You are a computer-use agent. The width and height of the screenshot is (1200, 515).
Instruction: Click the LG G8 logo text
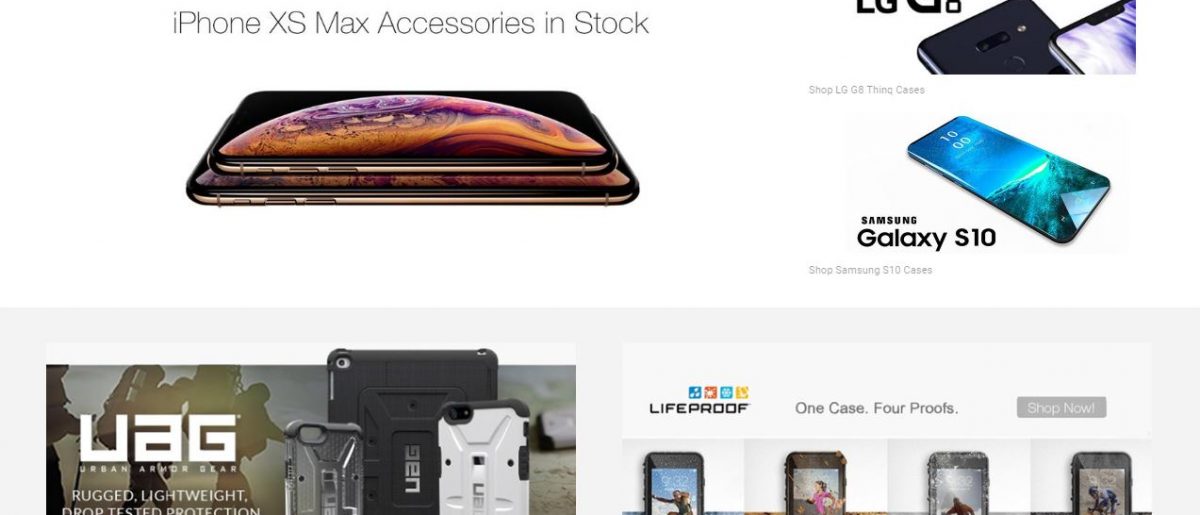pyautogui.click(x=908, y=6)
